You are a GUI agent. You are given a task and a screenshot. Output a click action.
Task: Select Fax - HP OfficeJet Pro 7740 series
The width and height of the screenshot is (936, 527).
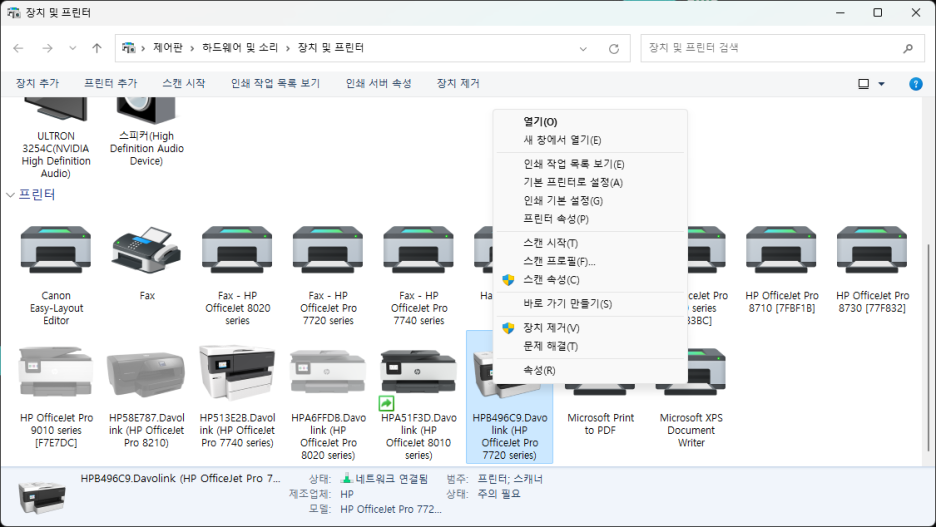pos(419,275)
